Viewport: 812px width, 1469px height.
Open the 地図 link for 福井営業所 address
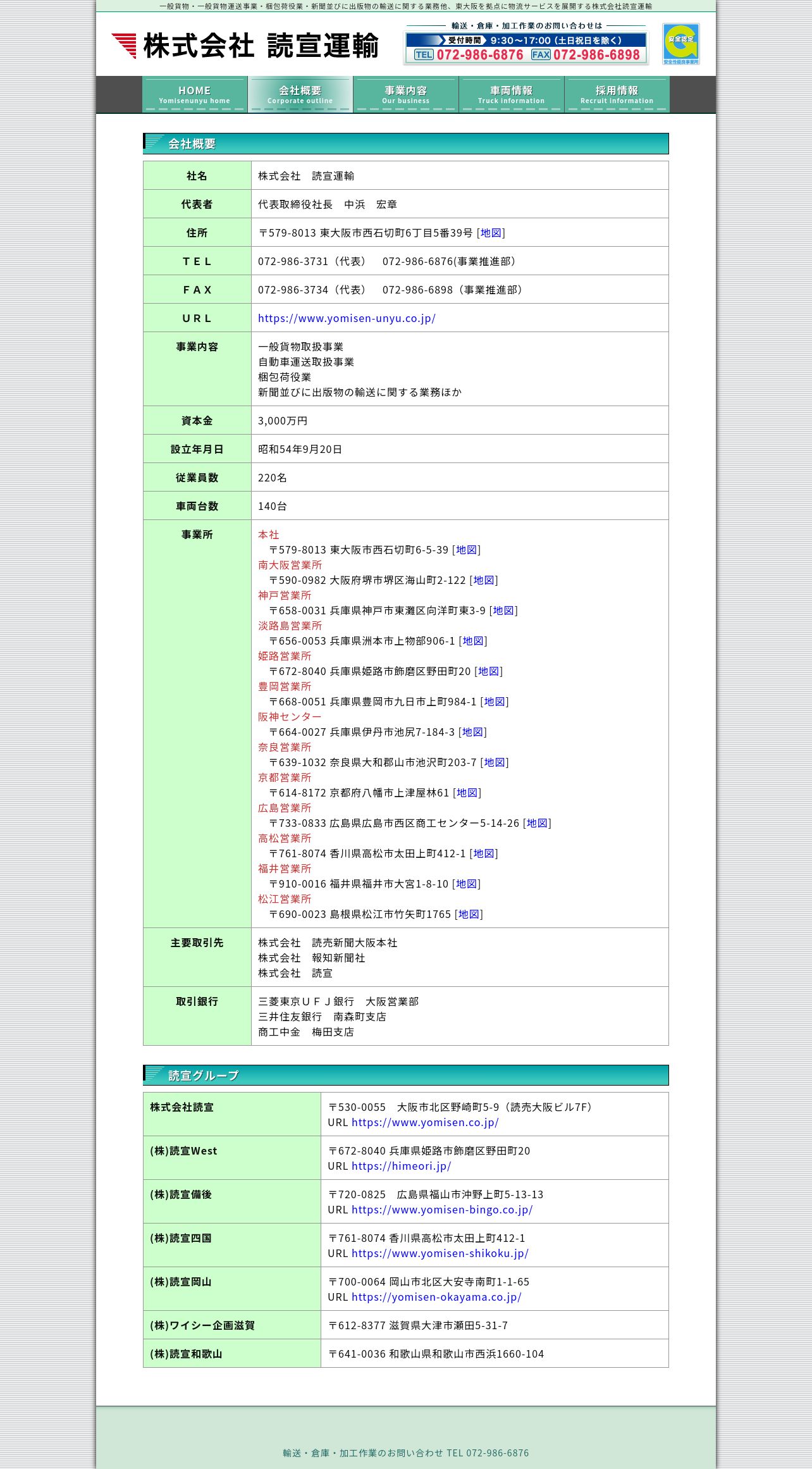tap(467, 884)
